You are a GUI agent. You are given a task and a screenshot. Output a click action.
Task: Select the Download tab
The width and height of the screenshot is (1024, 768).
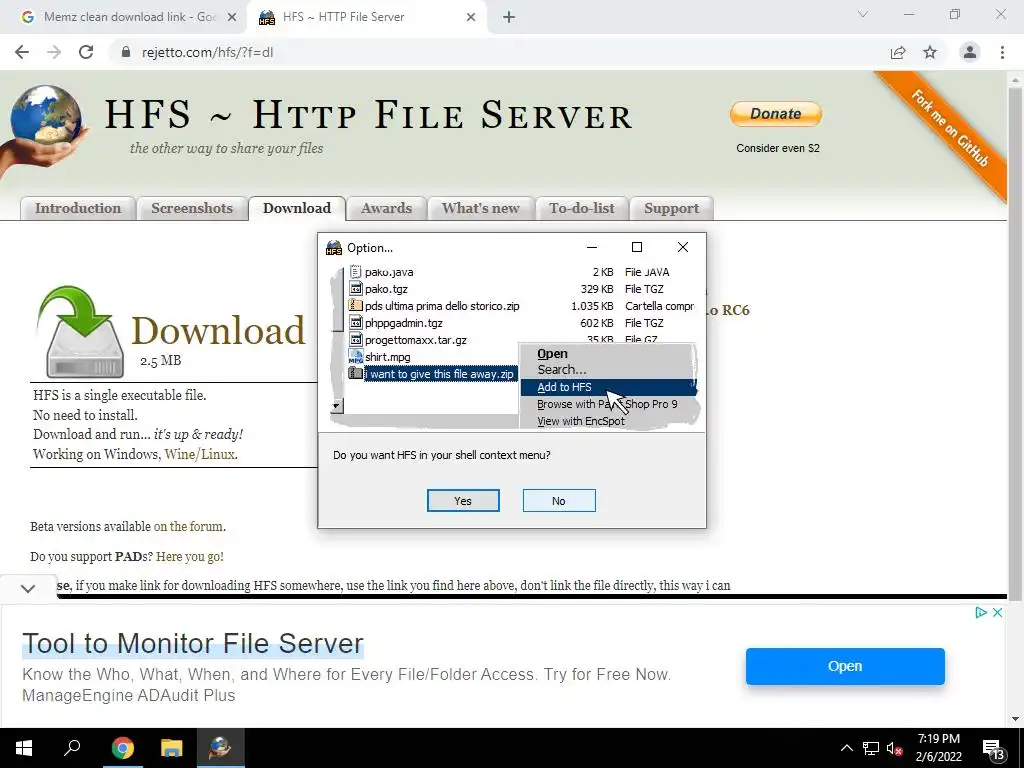[x=296, y=208]
